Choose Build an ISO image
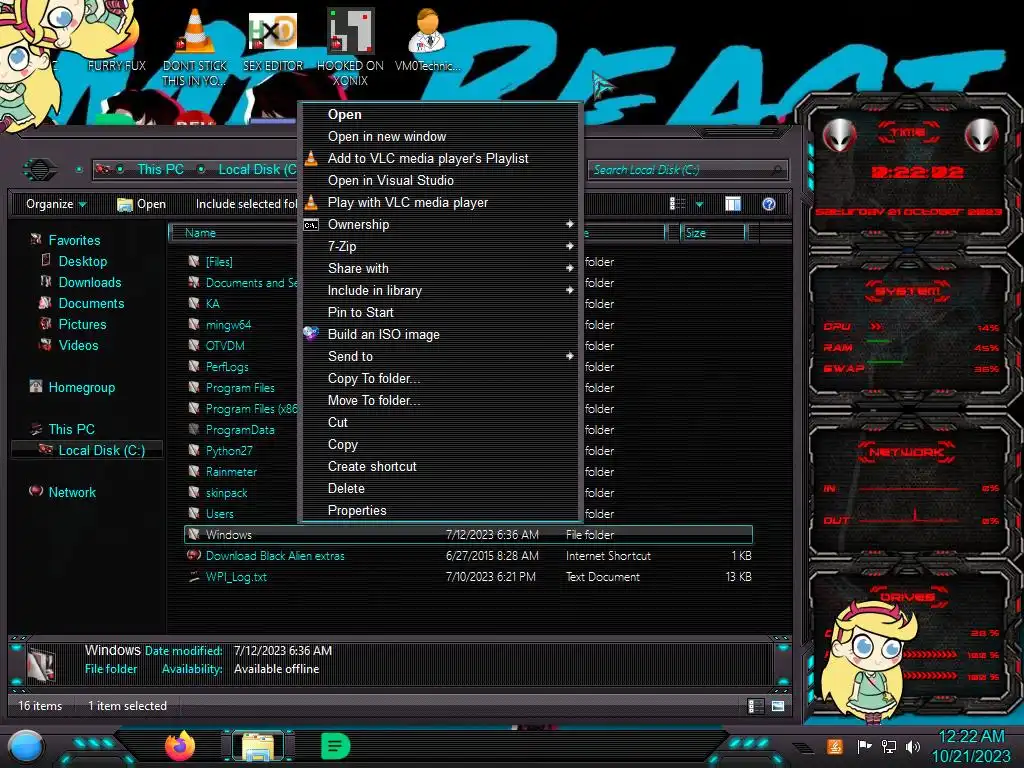 coord(440,334)
